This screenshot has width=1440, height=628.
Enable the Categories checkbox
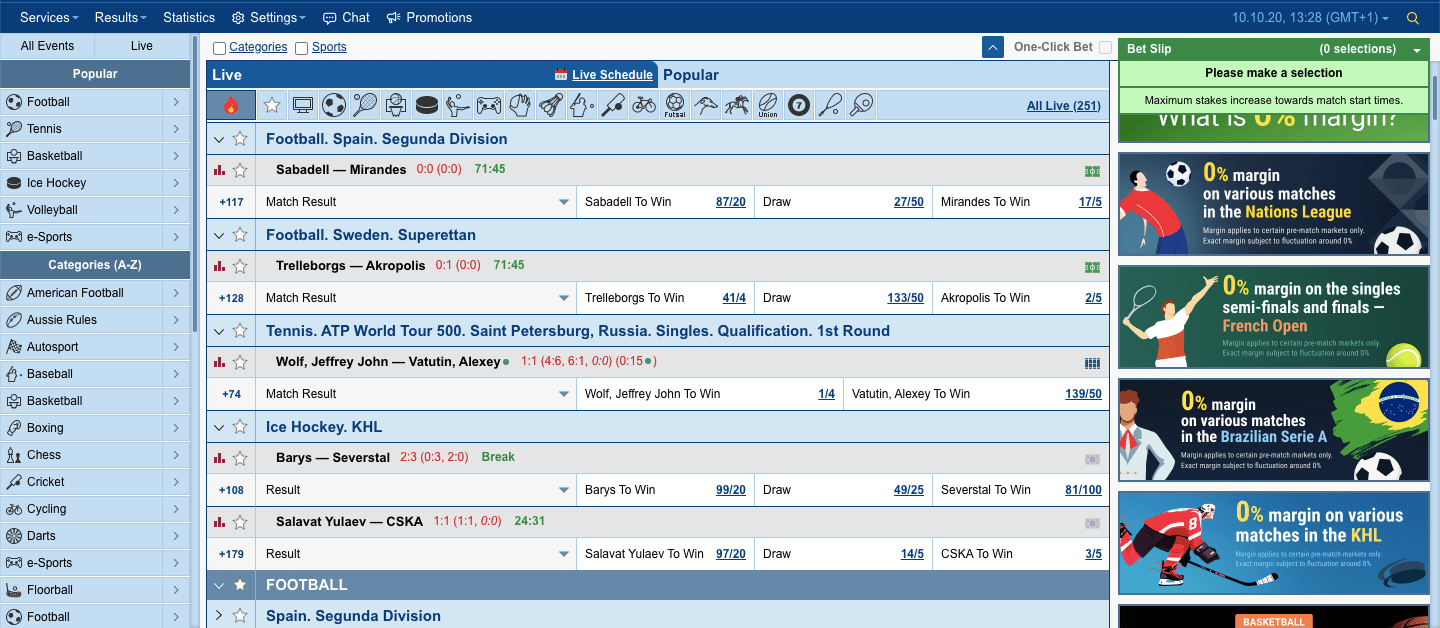[x=219, y=48]
